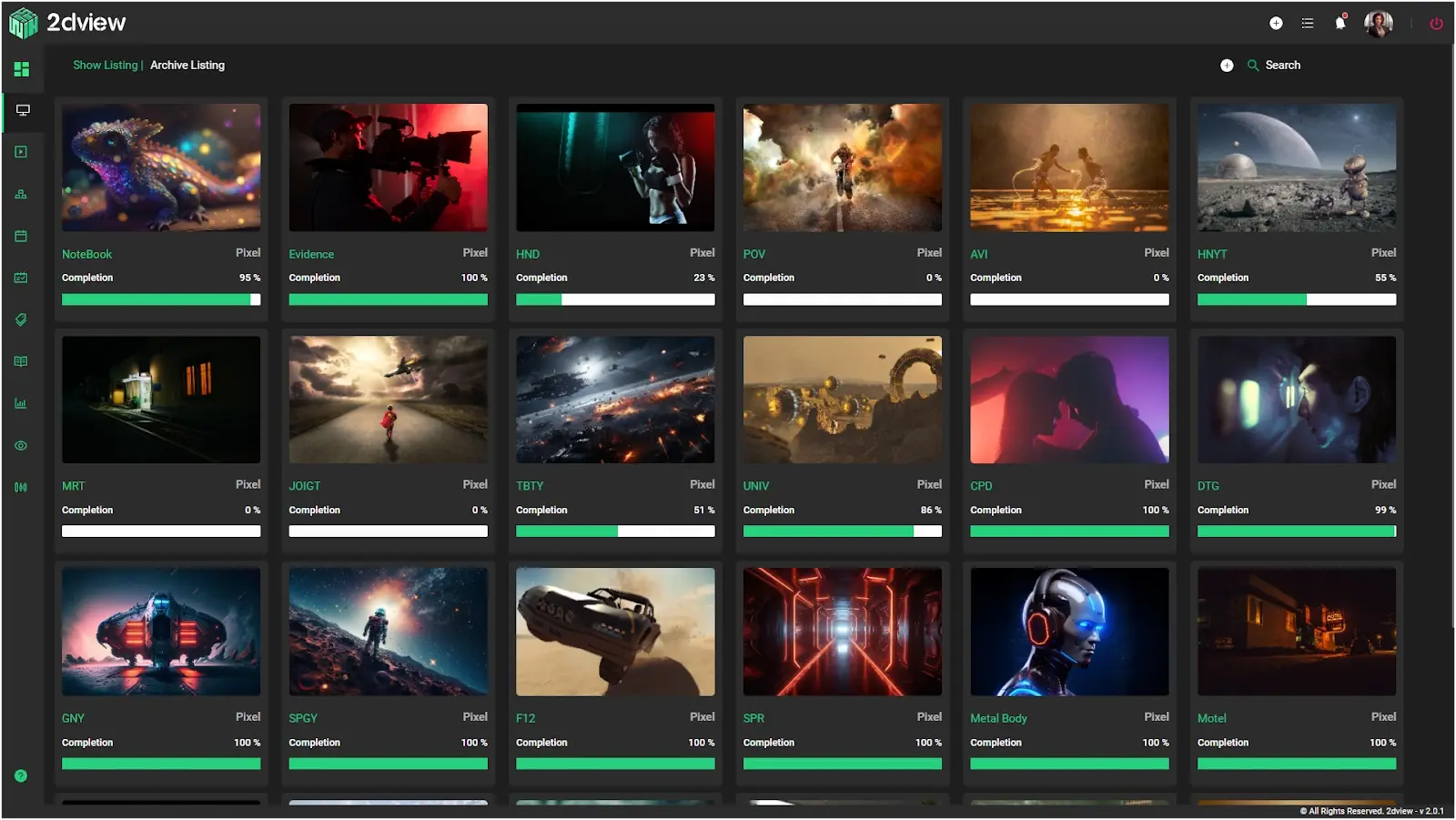Open the SPGY show link
This screenshot has width=1456, height=820.
click(303, 718)
